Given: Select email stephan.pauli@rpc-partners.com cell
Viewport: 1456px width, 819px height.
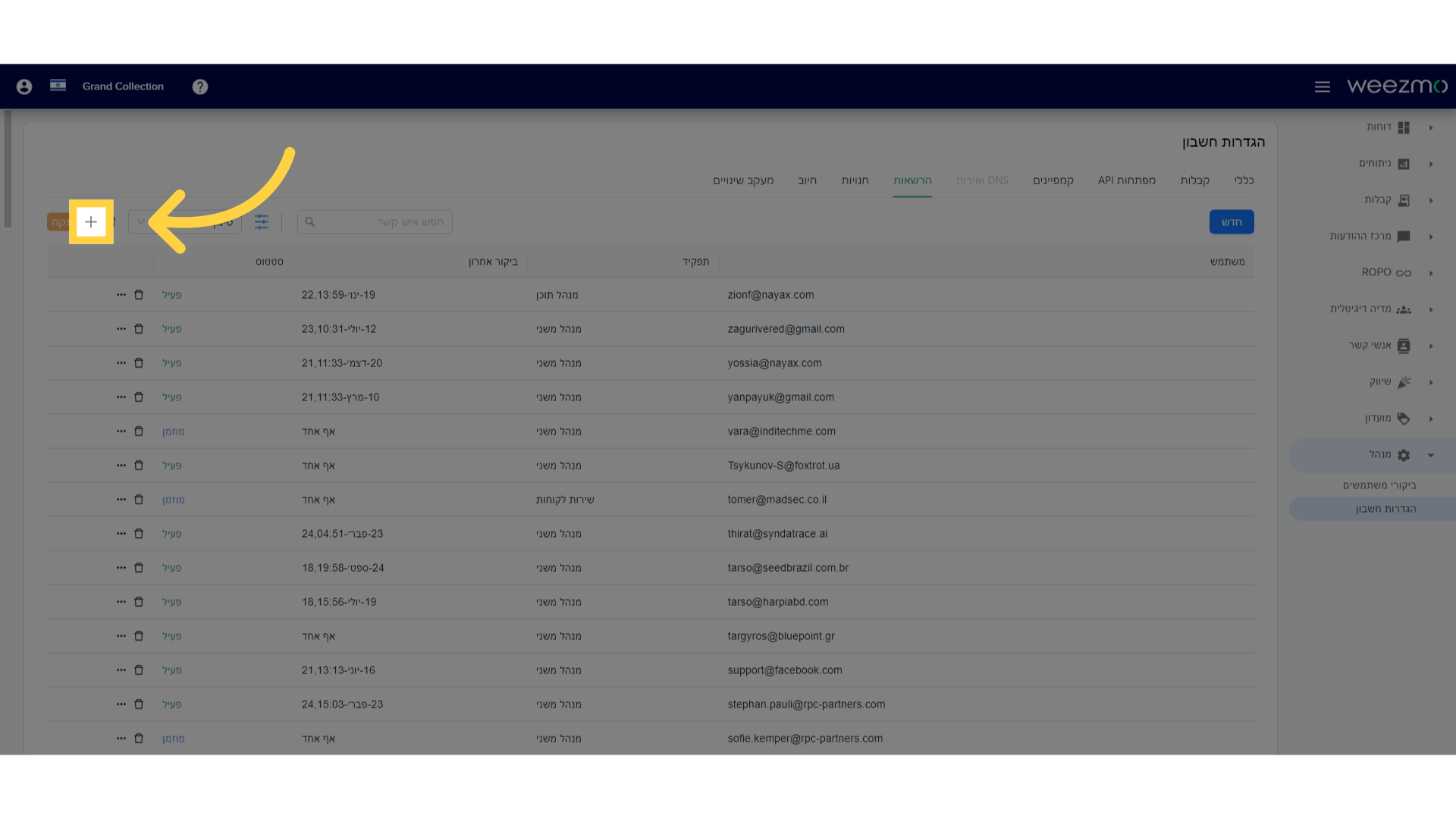Looking at the screenshot, I should point(806,704).
